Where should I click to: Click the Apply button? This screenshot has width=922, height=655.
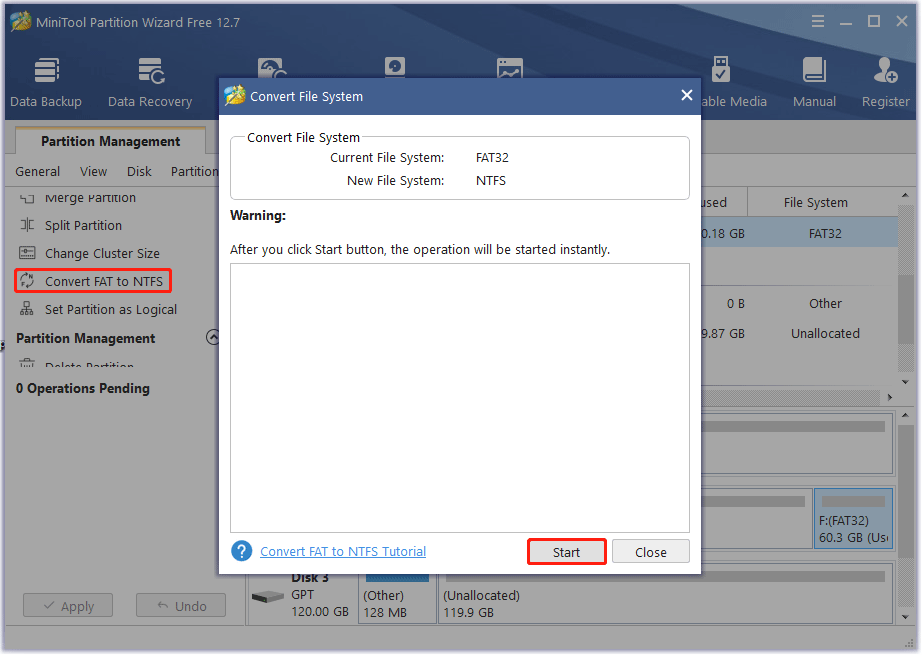click(68, 606)
